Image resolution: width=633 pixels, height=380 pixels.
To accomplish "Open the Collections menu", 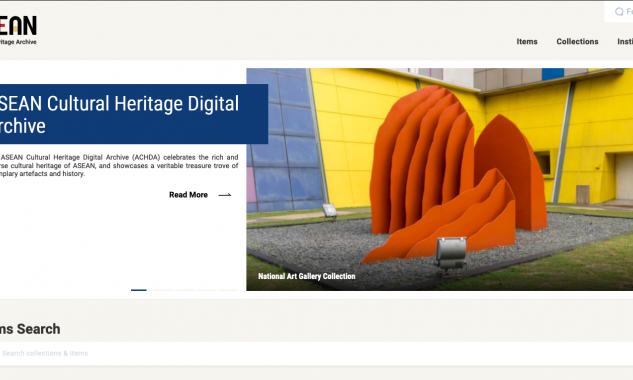I will (577, 42).
